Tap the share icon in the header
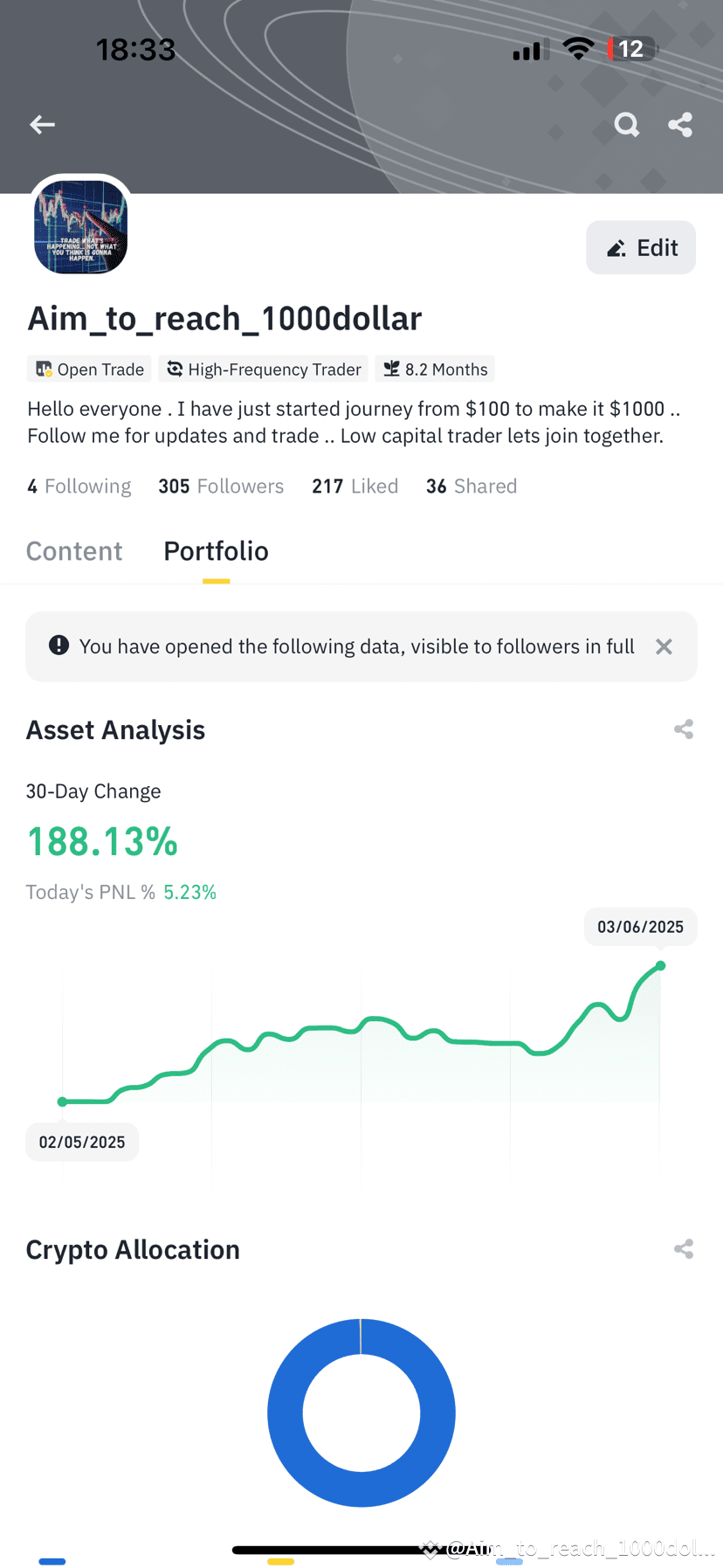 pos(680,125)
